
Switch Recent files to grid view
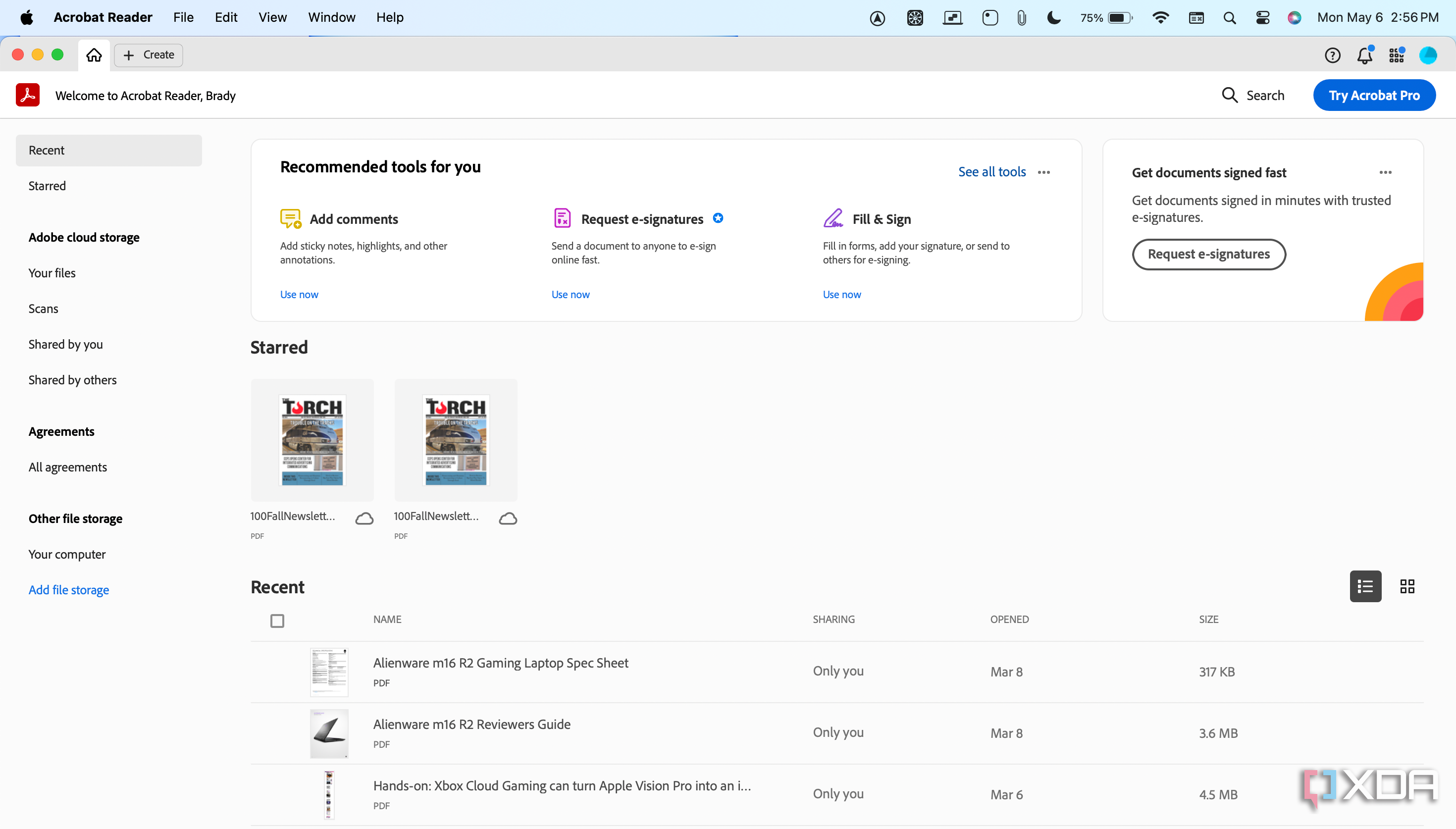[x=1407, y=586]
